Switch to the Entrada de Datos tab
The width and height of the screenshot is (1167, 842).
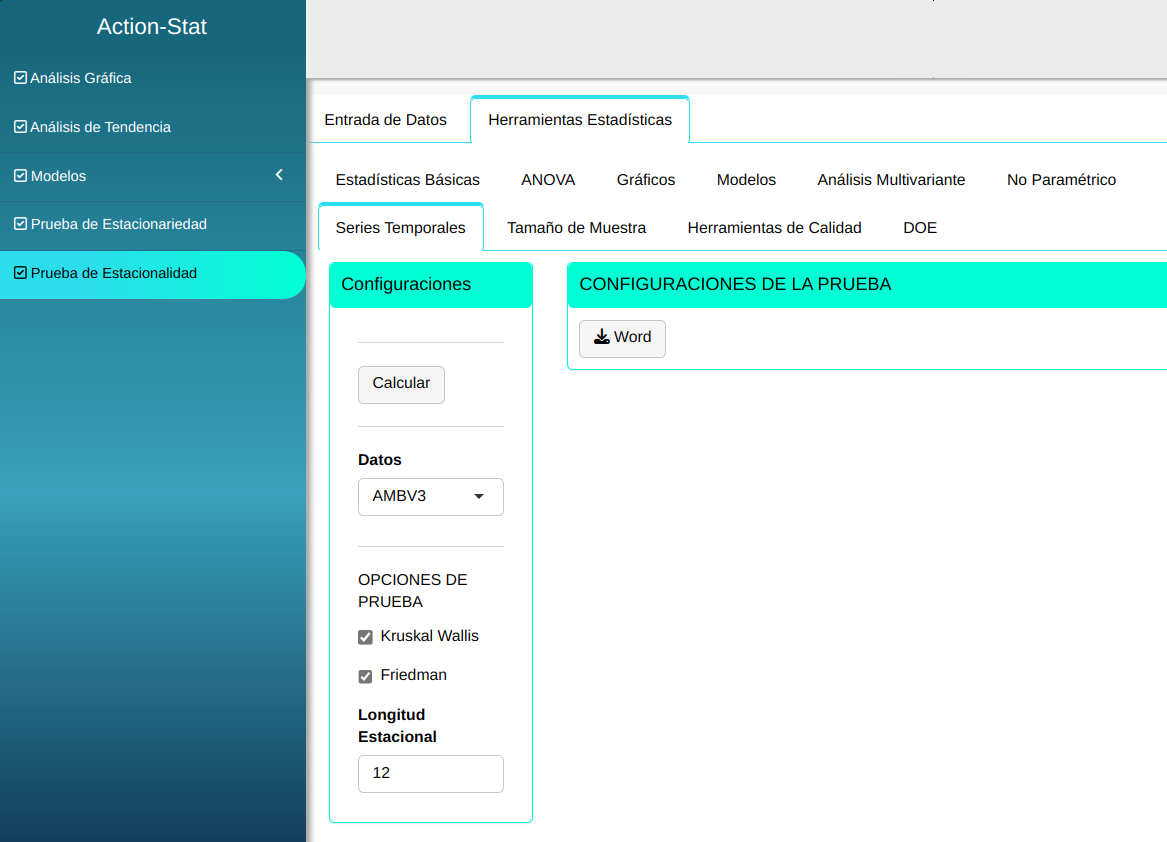pos(385,120)
